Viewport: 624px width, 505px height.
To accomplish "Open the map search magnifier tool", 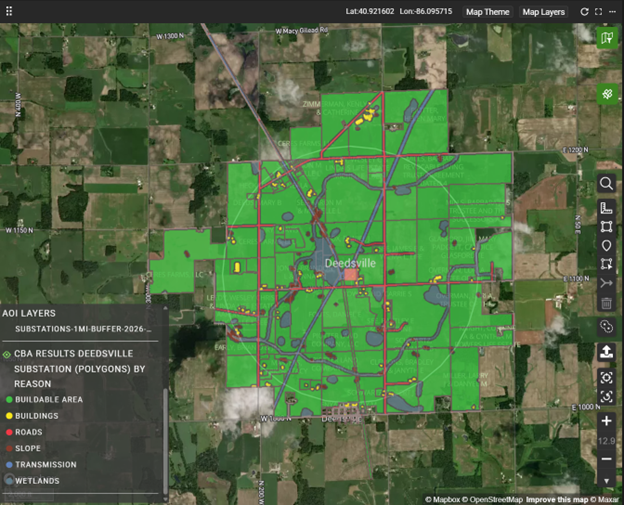I will 606,184.
